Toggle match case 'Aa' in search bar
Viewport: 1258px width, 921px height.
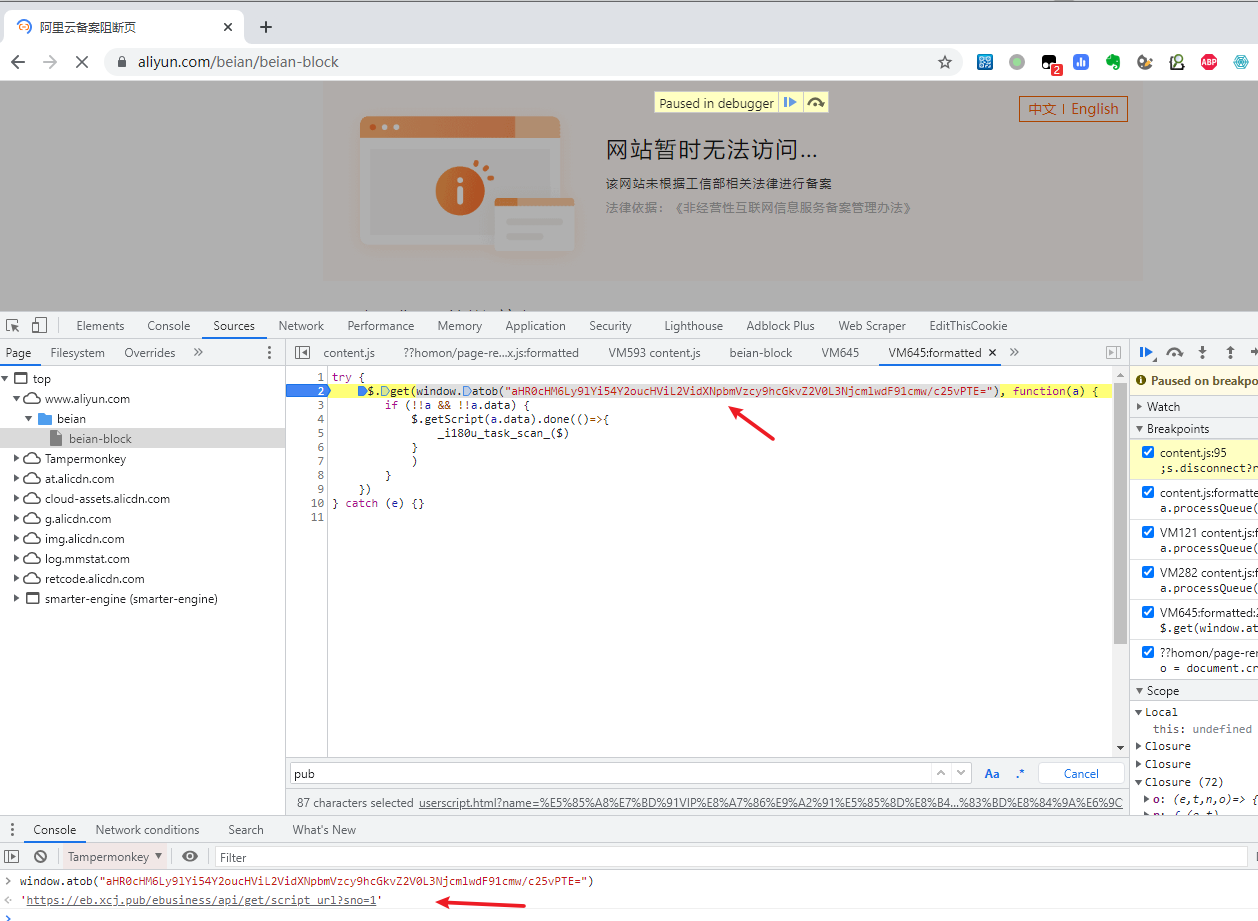click(x=992, y=773)
